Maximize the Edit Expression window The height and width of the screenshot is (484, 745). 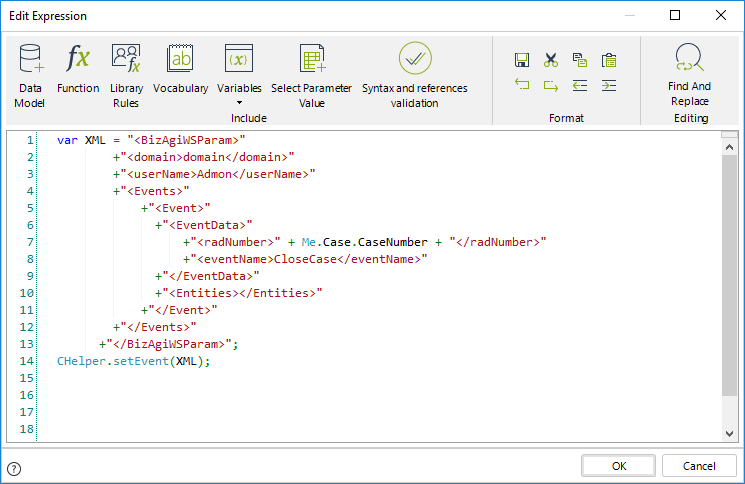tap(675, 15)
